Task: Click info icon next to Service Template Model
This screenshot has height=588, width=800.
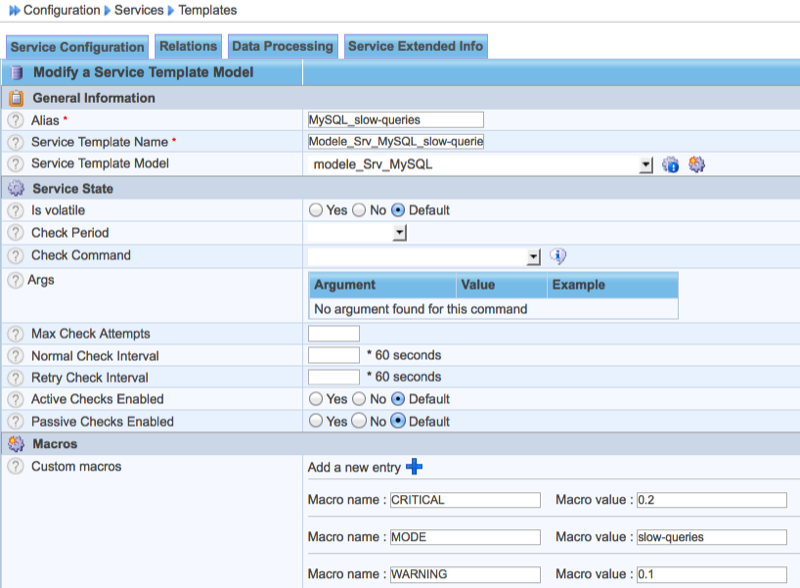Action: pos(671,164)
